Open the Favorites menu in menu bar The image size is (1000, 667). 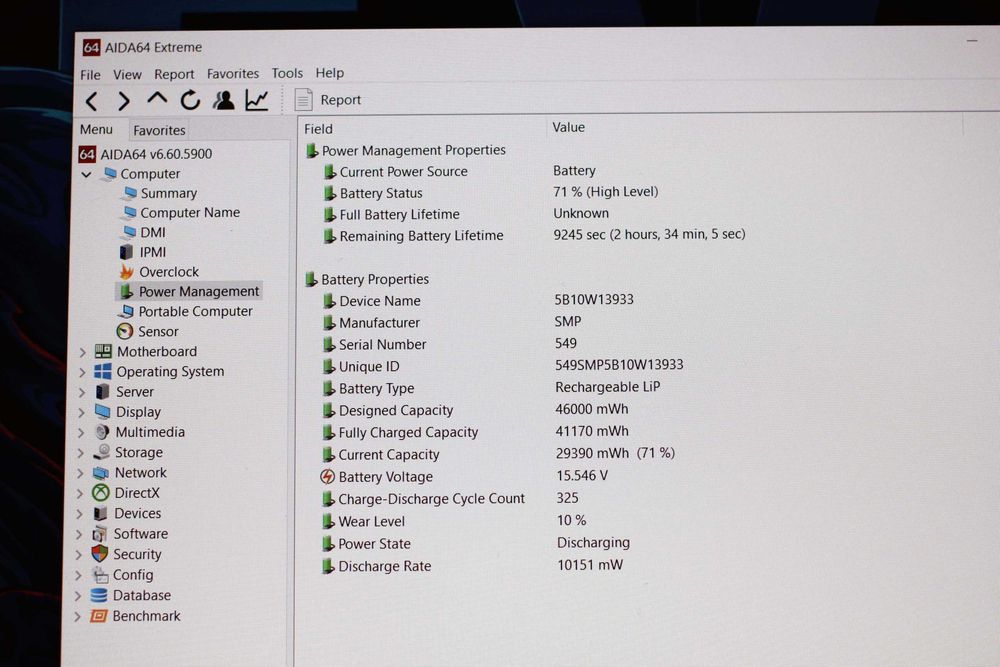click(x=233, y=73)
